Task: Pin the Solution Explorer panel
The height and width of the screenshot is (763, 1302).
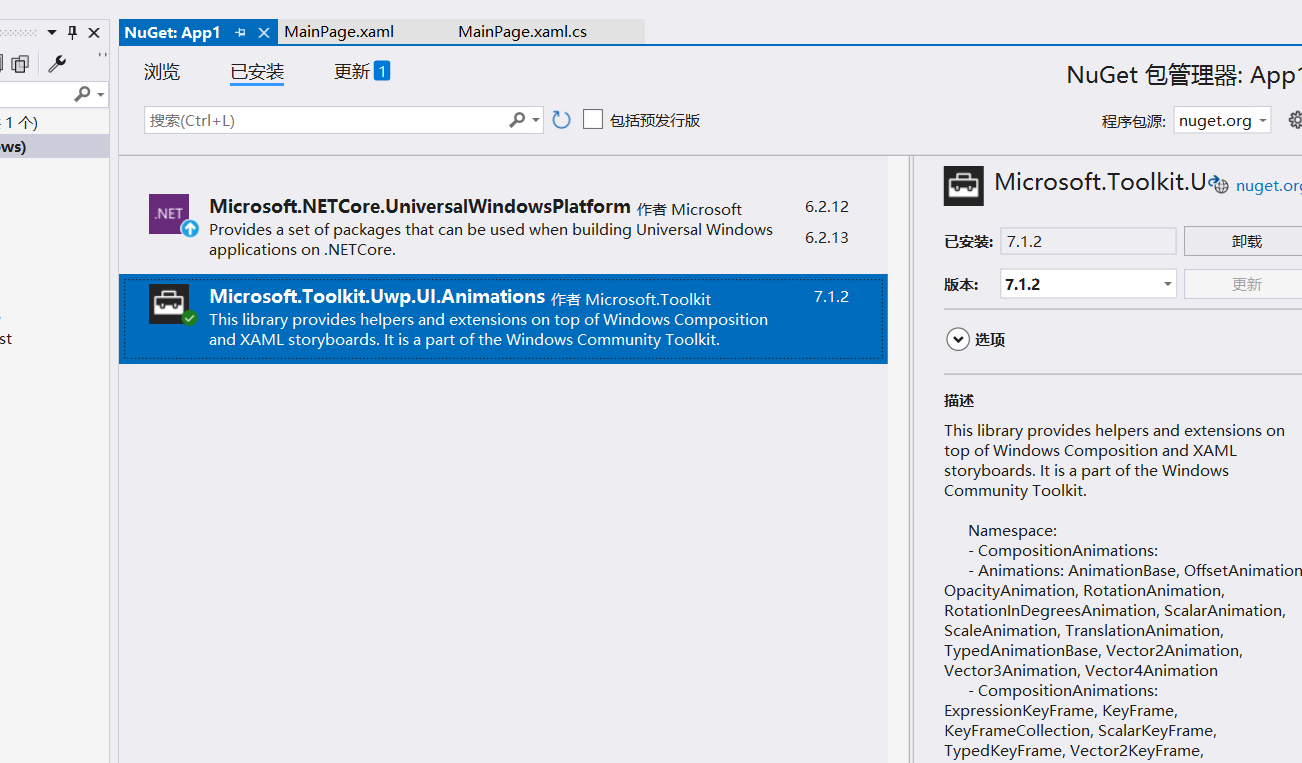Action: pos(73,32)
